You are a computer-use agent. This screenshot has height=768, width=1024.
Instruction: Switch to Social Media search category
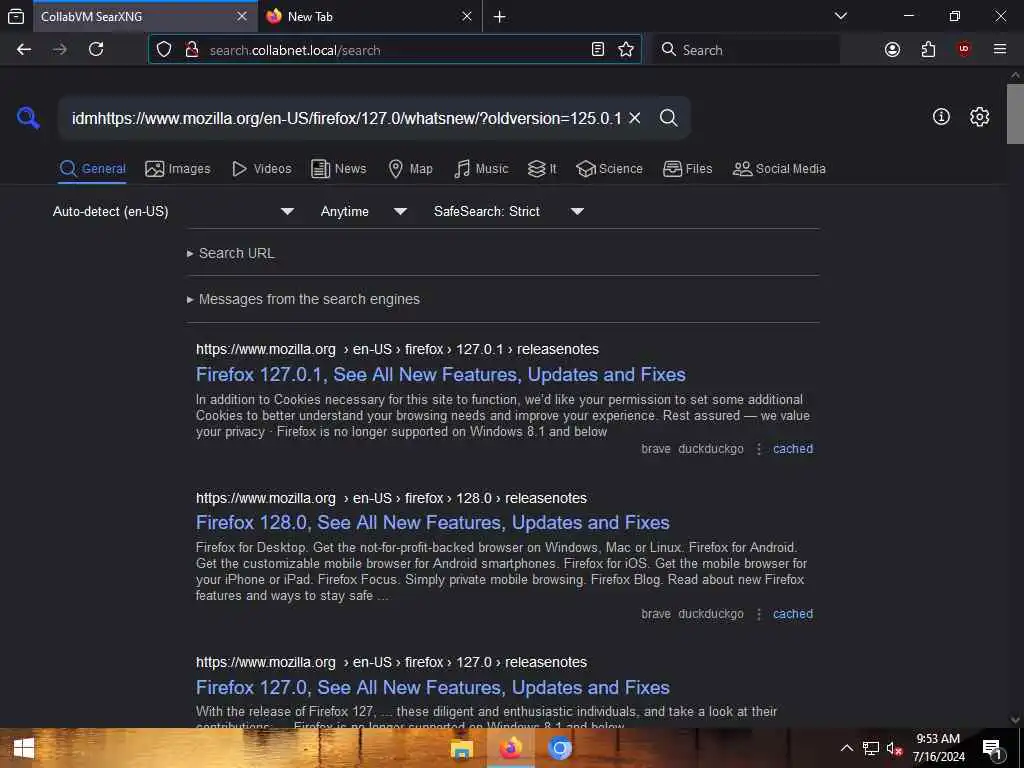(x=779, y=168)
